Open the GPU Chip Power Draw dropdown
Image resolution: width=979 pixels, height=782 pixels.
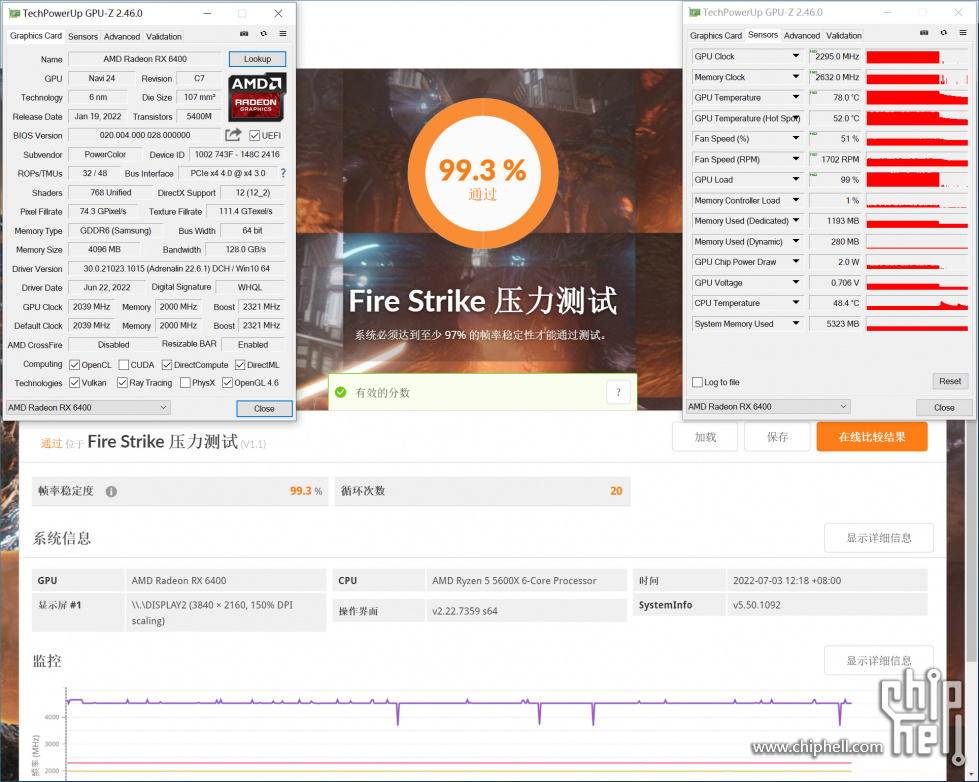coord(796,262)
